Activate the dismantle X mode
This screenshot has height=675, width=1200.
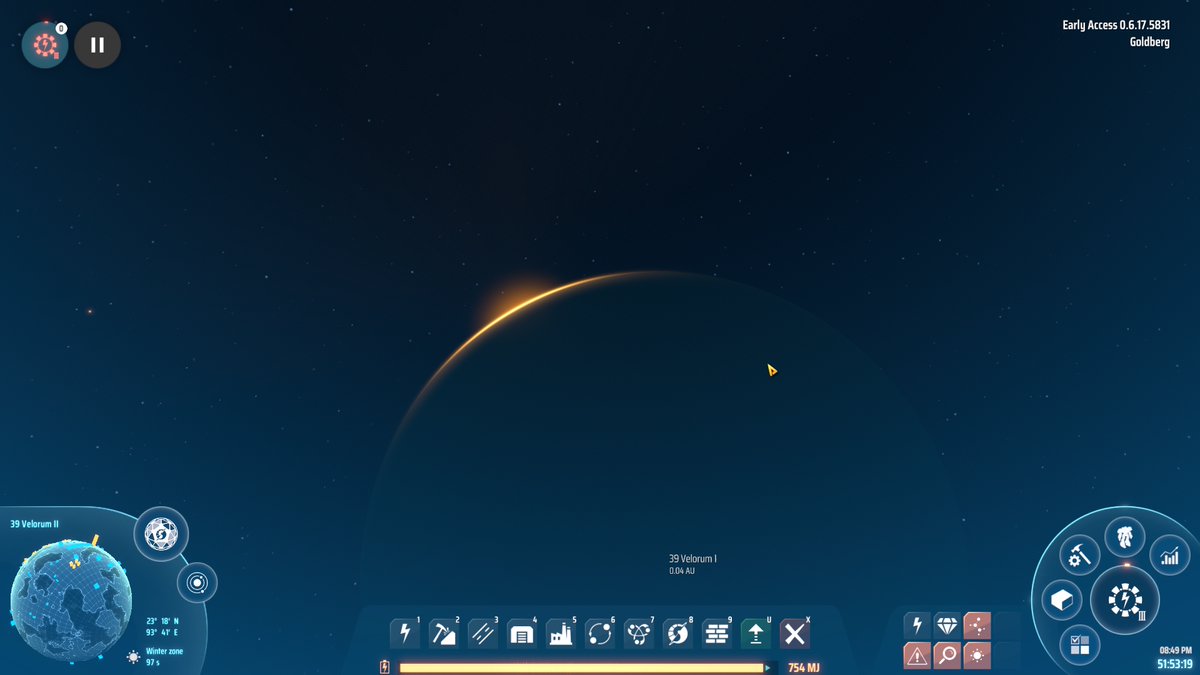(x=794, y=633)
